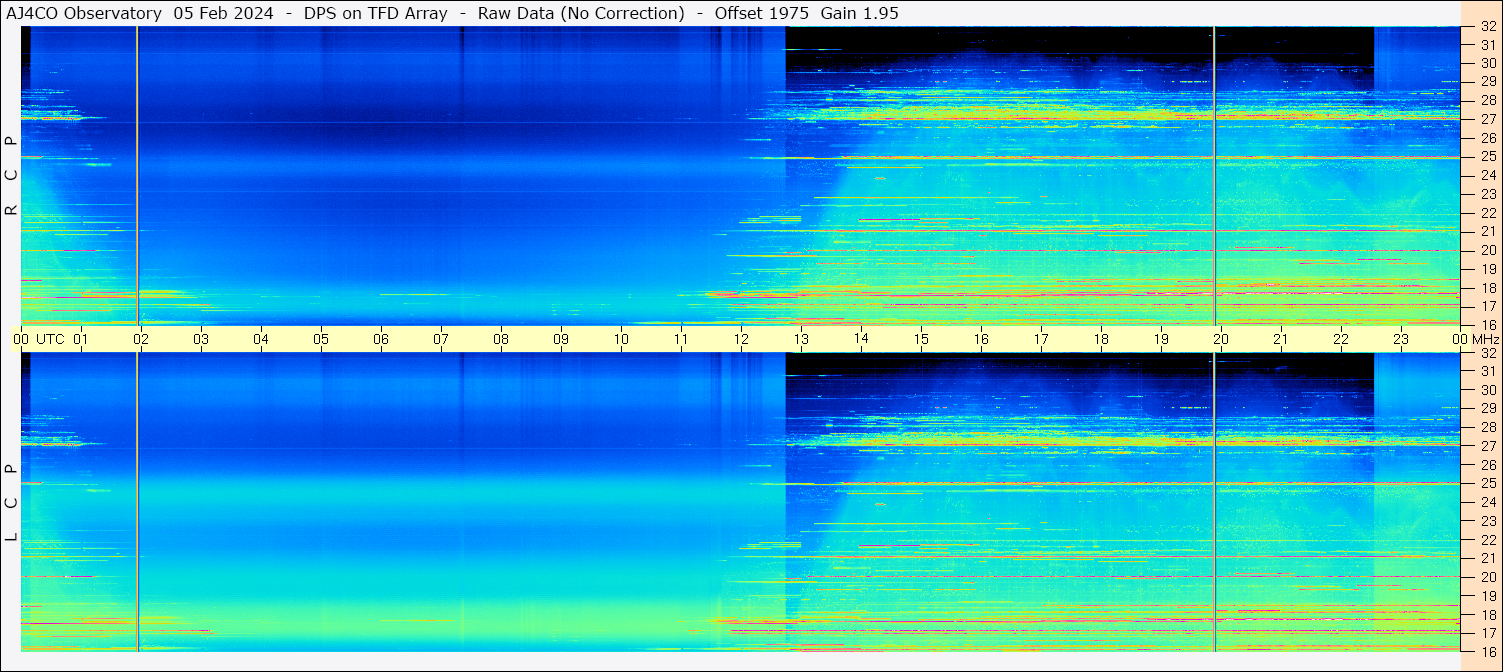Click the 23 UTC time axis label
1503x672 pixels.
pyautogui.click(x=1401, y=339)
